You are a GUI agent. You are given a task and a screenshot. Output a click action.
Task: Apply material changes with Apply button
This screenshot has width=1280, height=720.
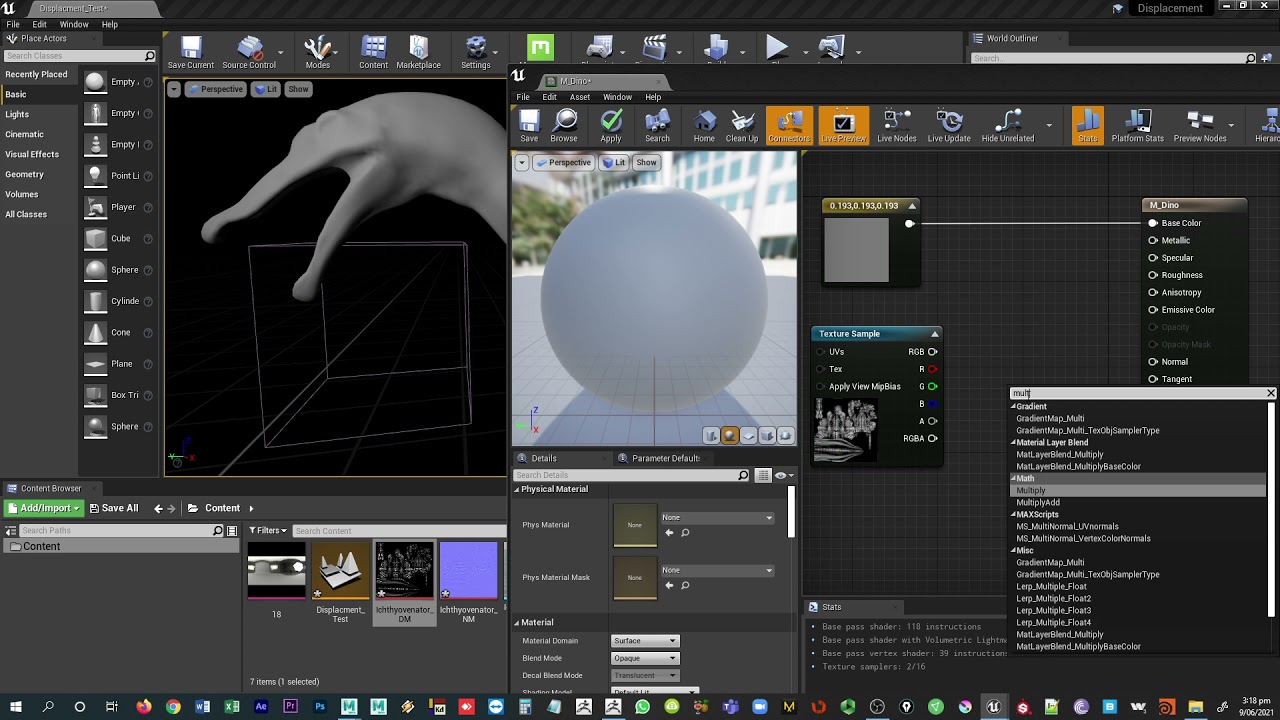pos(611,127)
